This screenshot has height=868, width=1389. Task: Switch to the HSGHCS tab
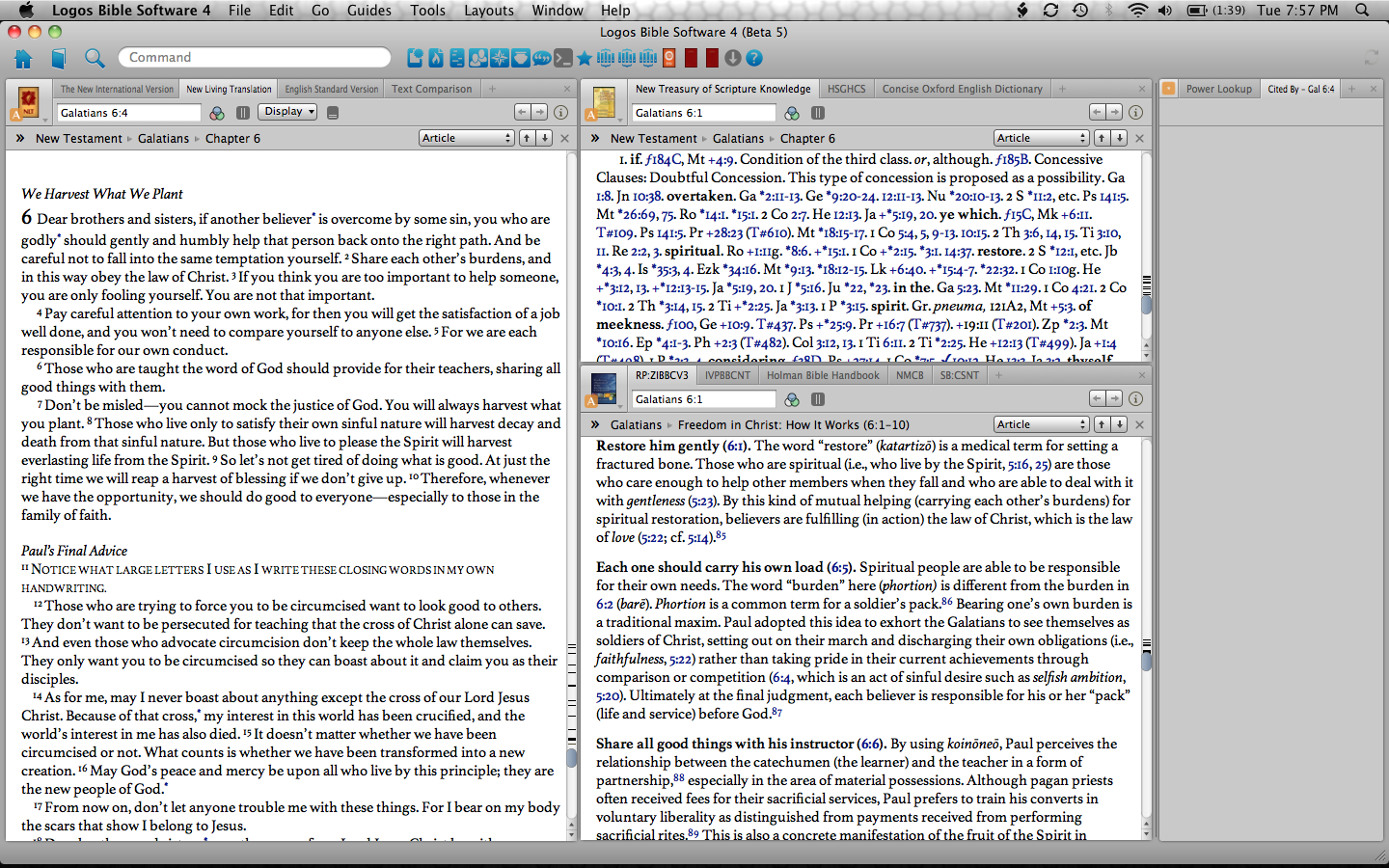pos(846,89)
